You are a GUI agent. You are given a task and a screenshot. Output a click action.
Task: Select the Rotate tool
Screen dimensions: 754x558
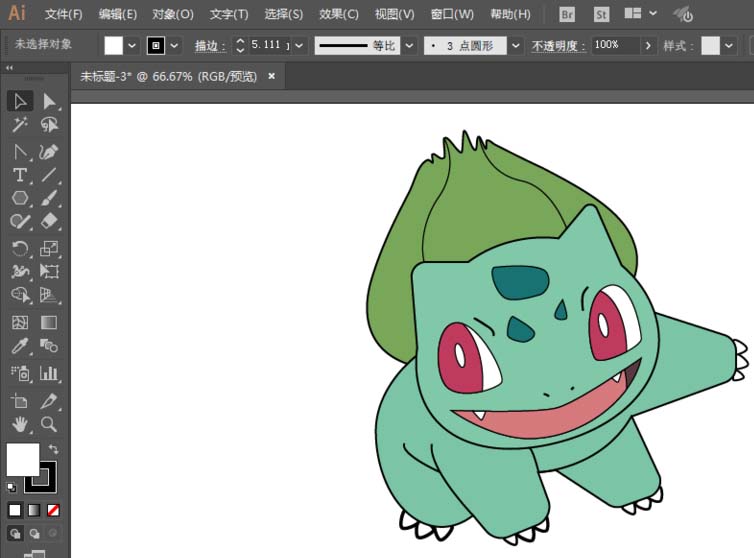click(x=20, y=249)
